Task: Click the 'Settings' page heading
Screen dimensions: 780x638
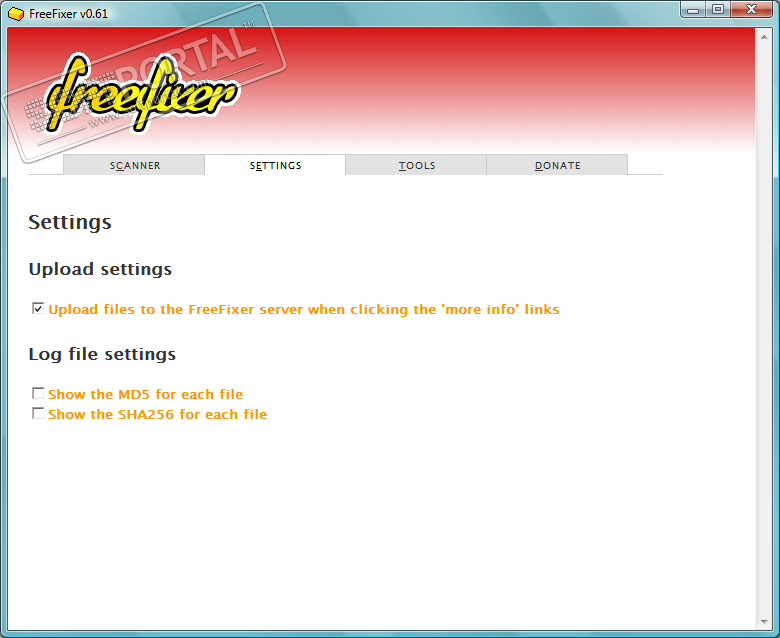Action: point(70,222)
